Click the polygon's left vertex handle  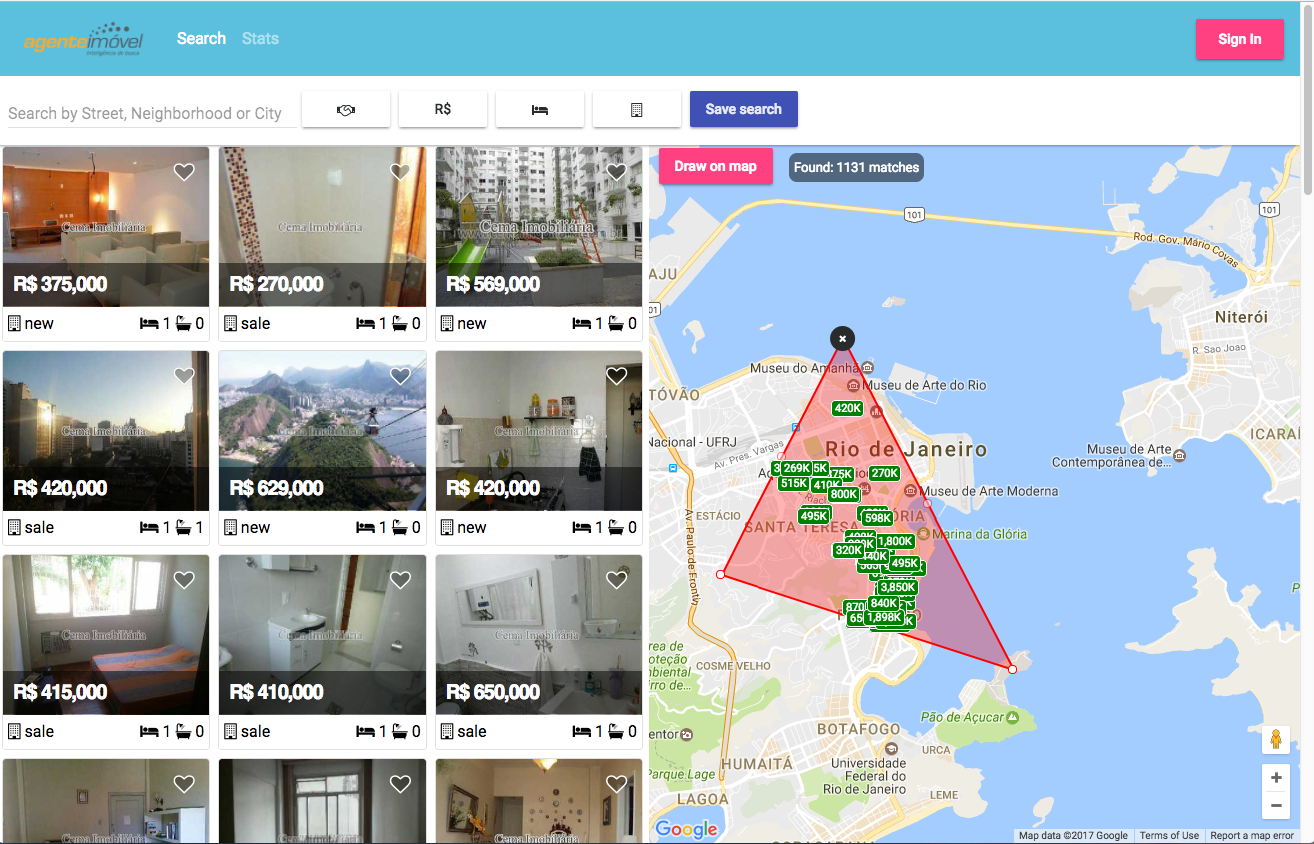720,575
